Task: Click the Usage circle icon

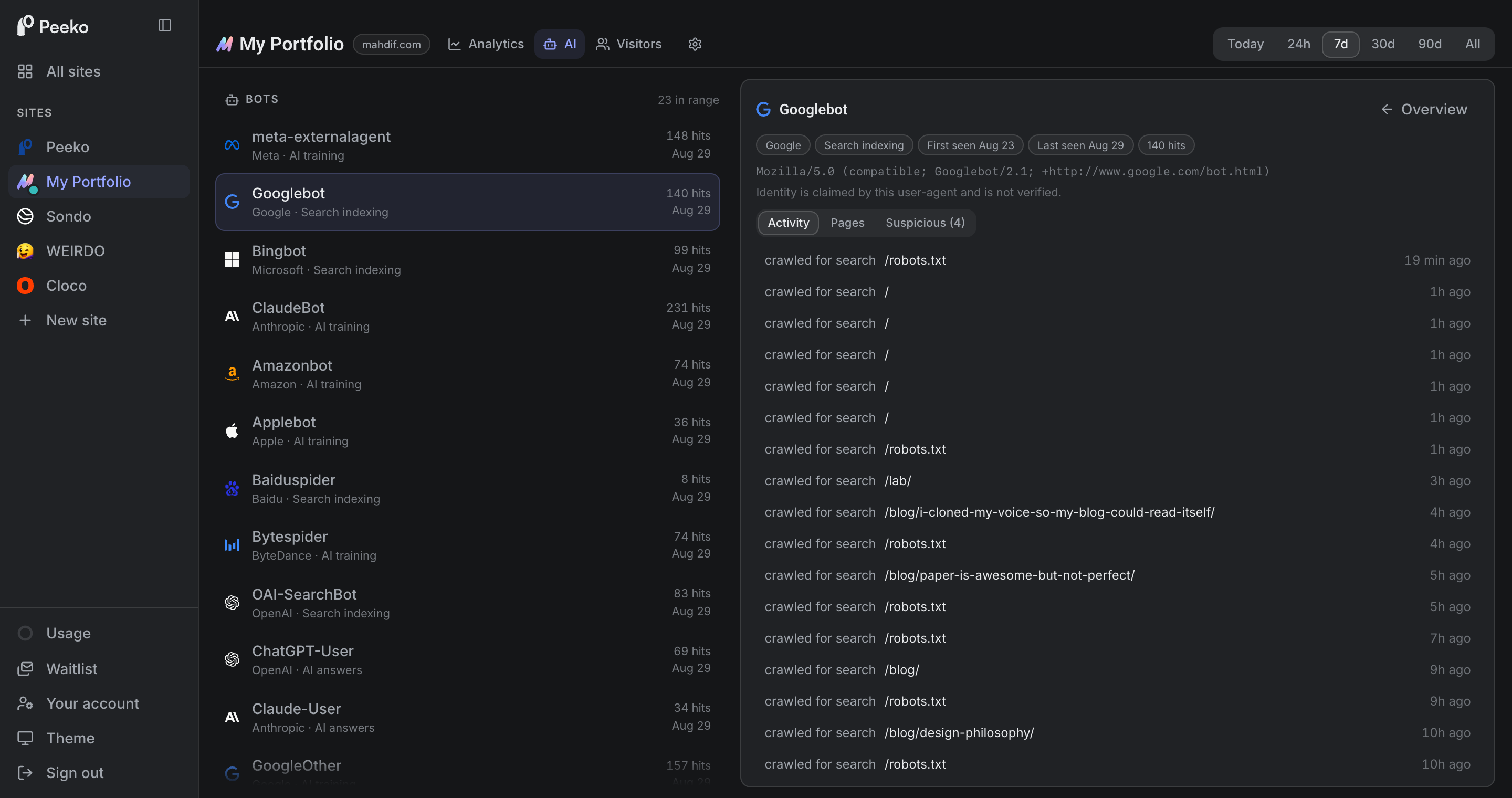Action: [x=25, y=633]
